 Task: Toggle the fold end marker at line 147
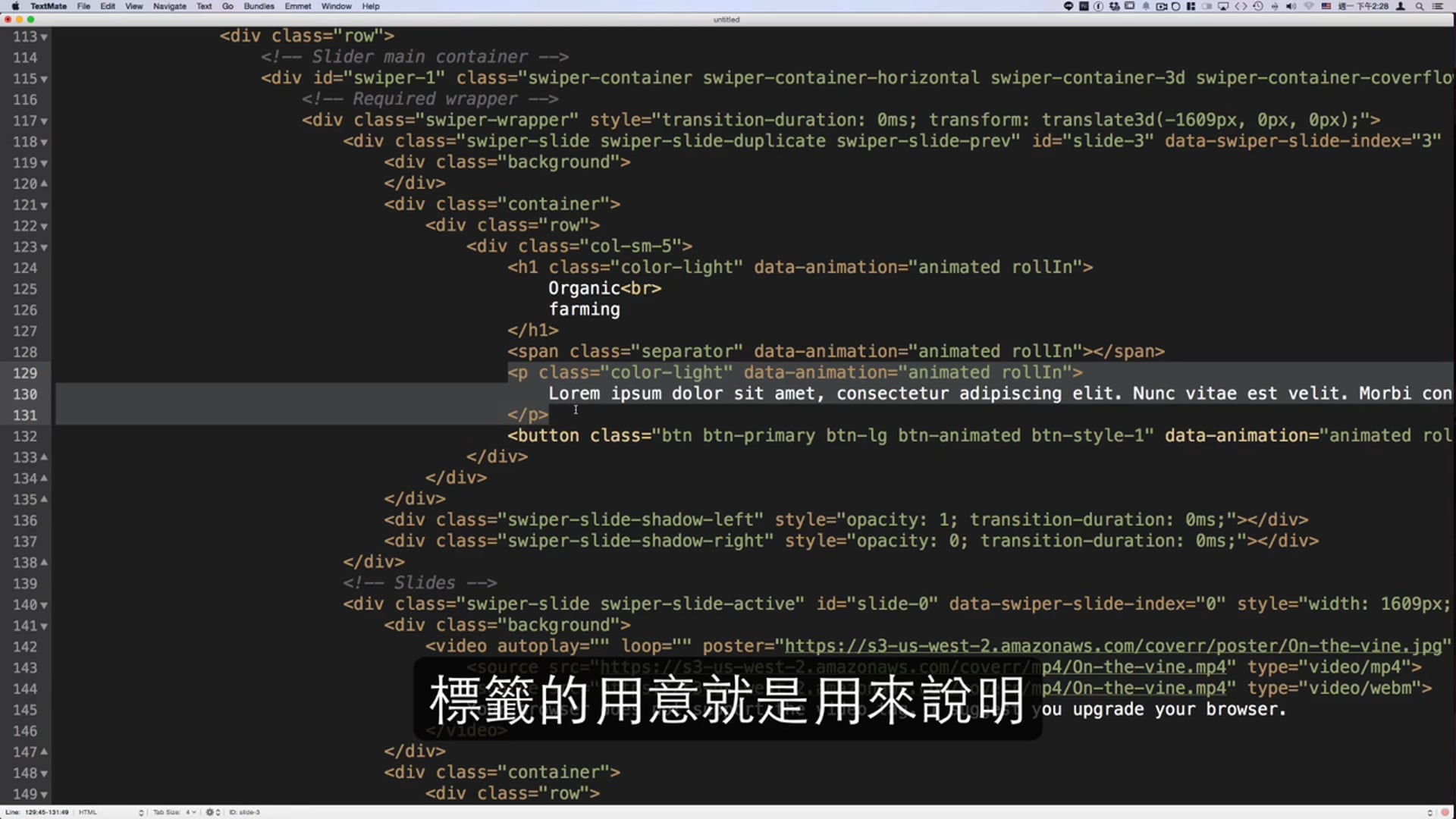44,752
